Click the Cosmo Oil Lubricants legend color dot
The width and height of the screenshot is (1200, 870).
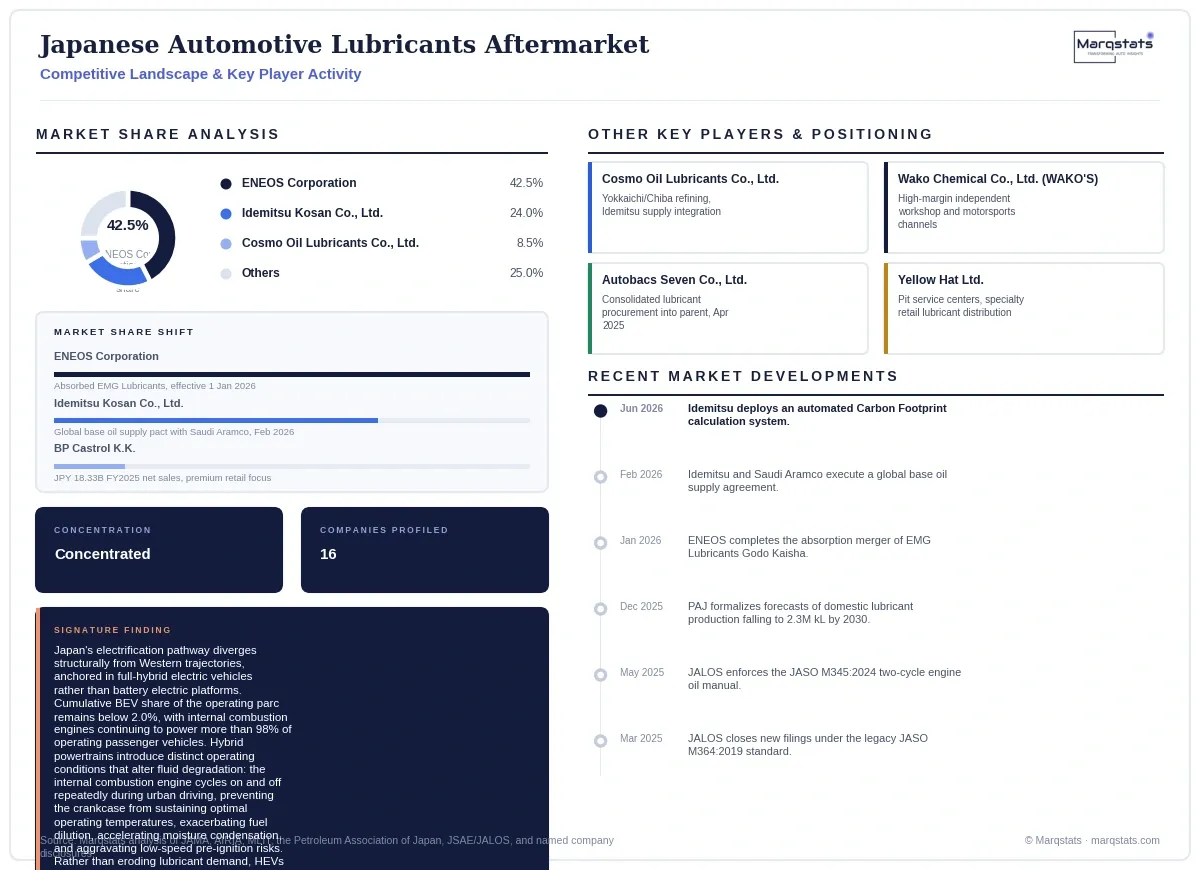click(226, 244)
